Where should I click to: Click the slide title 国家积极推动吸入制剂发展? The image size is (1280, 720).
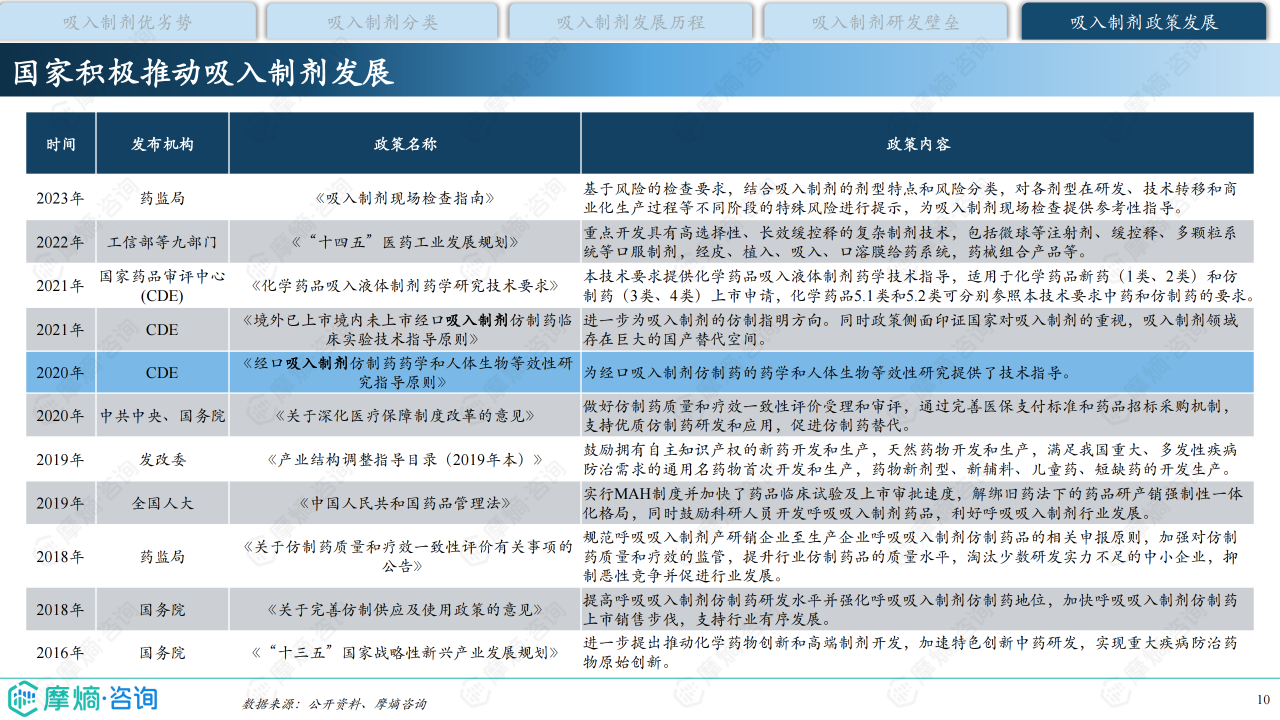(203, 72)
